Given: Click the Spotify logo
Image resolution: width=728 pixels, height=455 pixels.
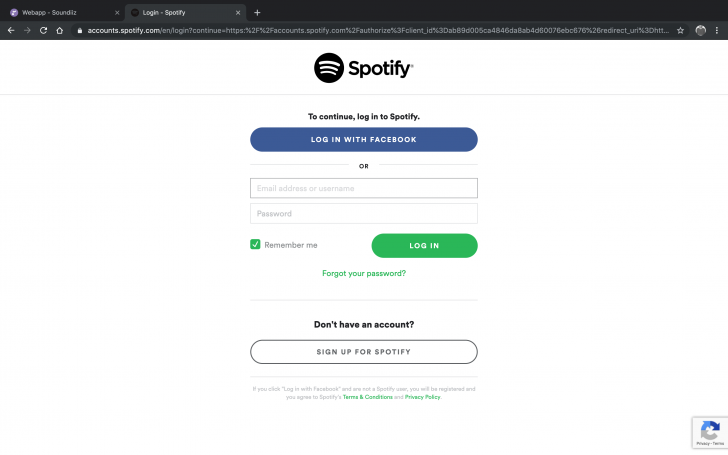Looking at the screenshot, I should point(364,68).
